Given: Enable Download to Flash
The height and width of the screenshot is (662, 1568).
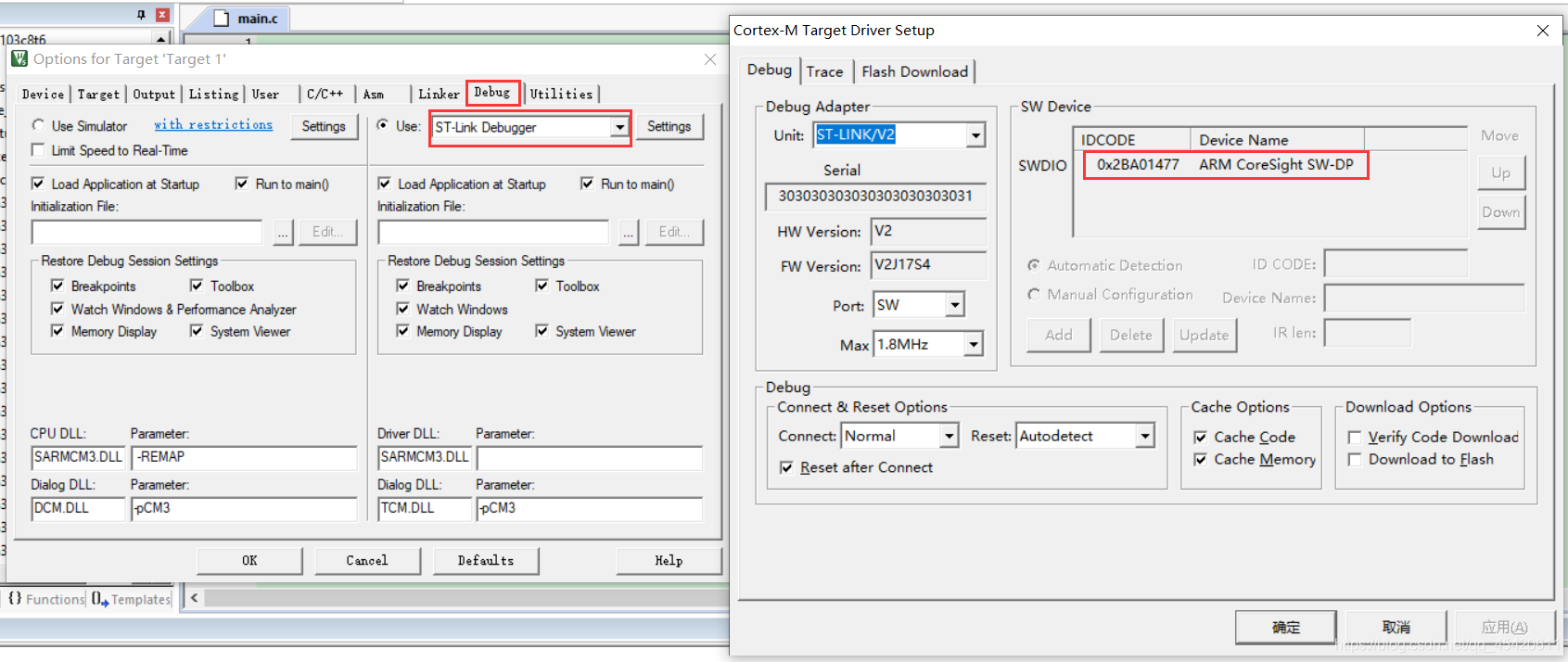Looking at the screenshot, I should click(x=1355, y=459).
